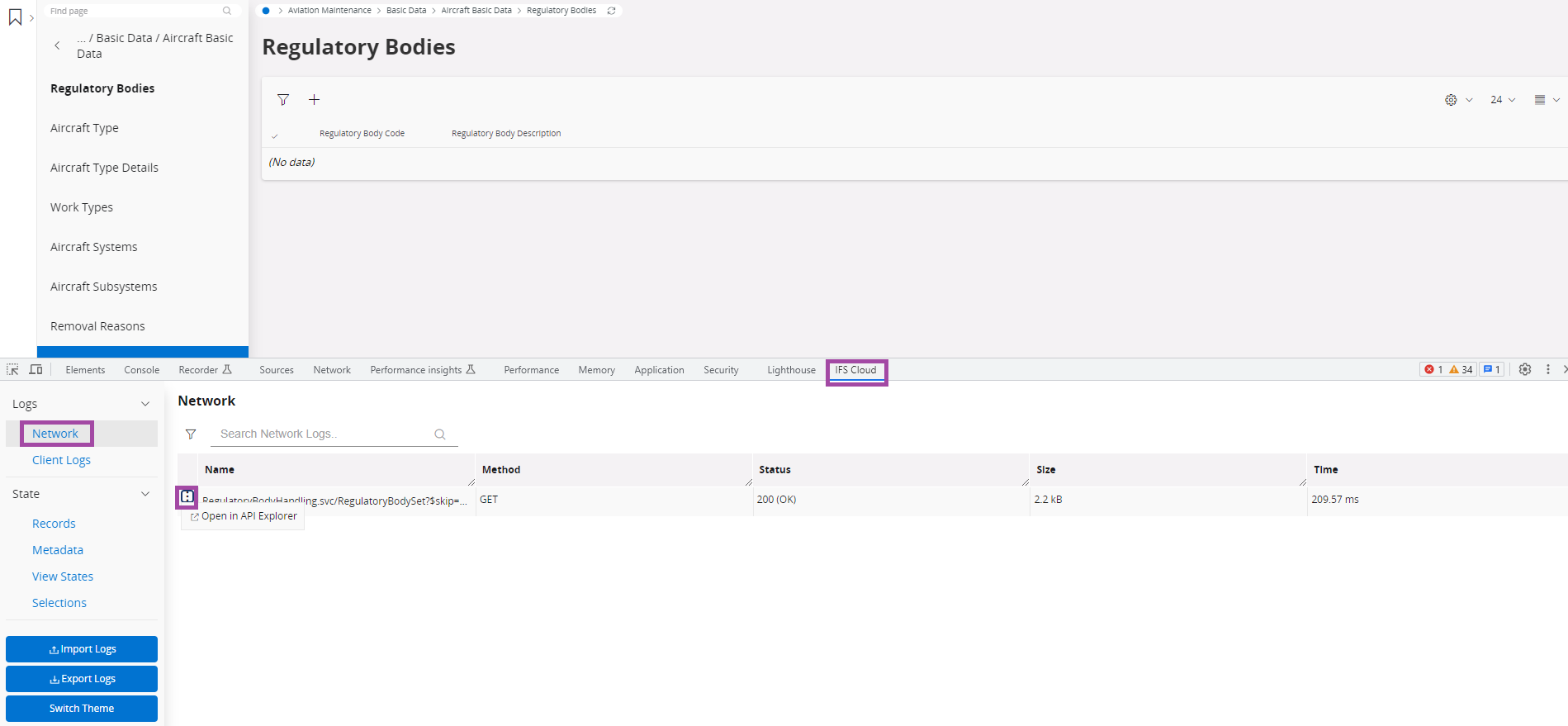Click the inspect element picker icon
The image size is (1568, 726).
pos(12,369)
